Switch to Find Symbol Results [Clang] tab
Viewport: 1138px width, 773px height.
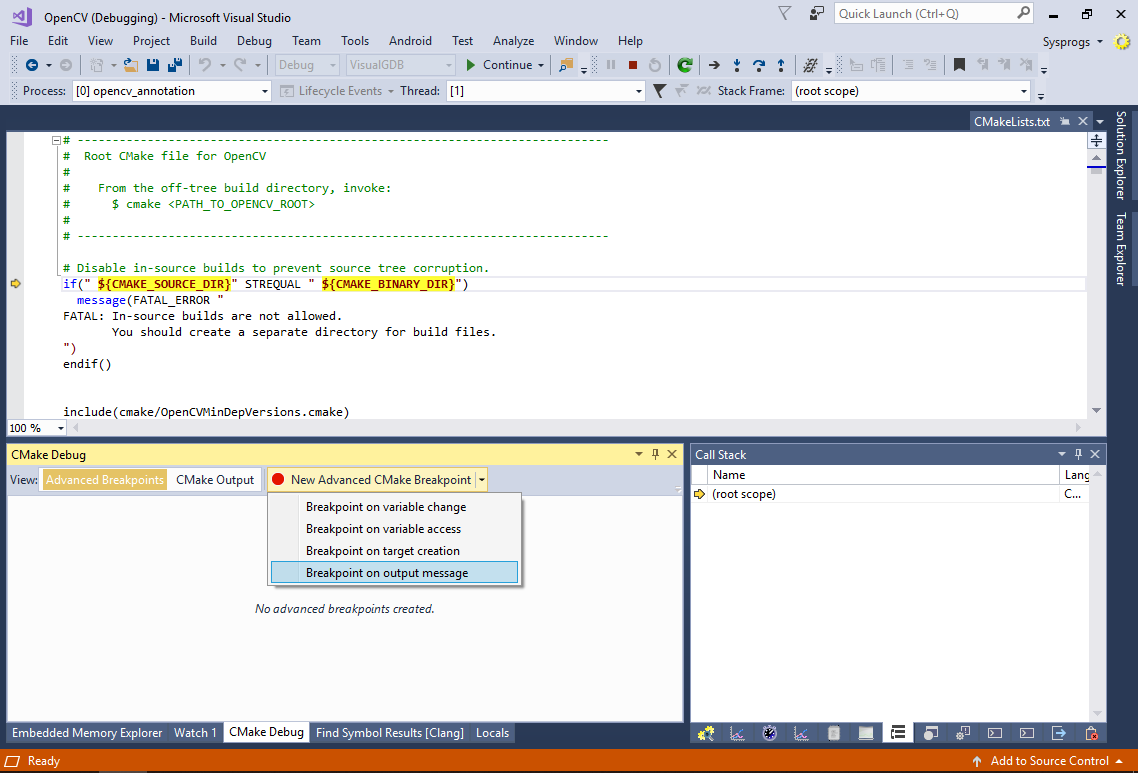point(390,733)
